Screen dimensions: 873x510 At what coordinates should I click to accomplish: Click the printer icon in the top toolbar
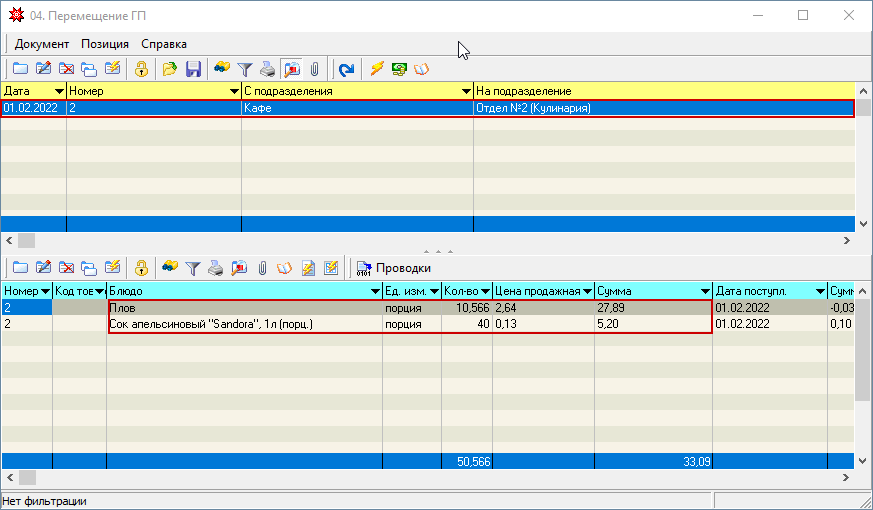click(267, 69)
